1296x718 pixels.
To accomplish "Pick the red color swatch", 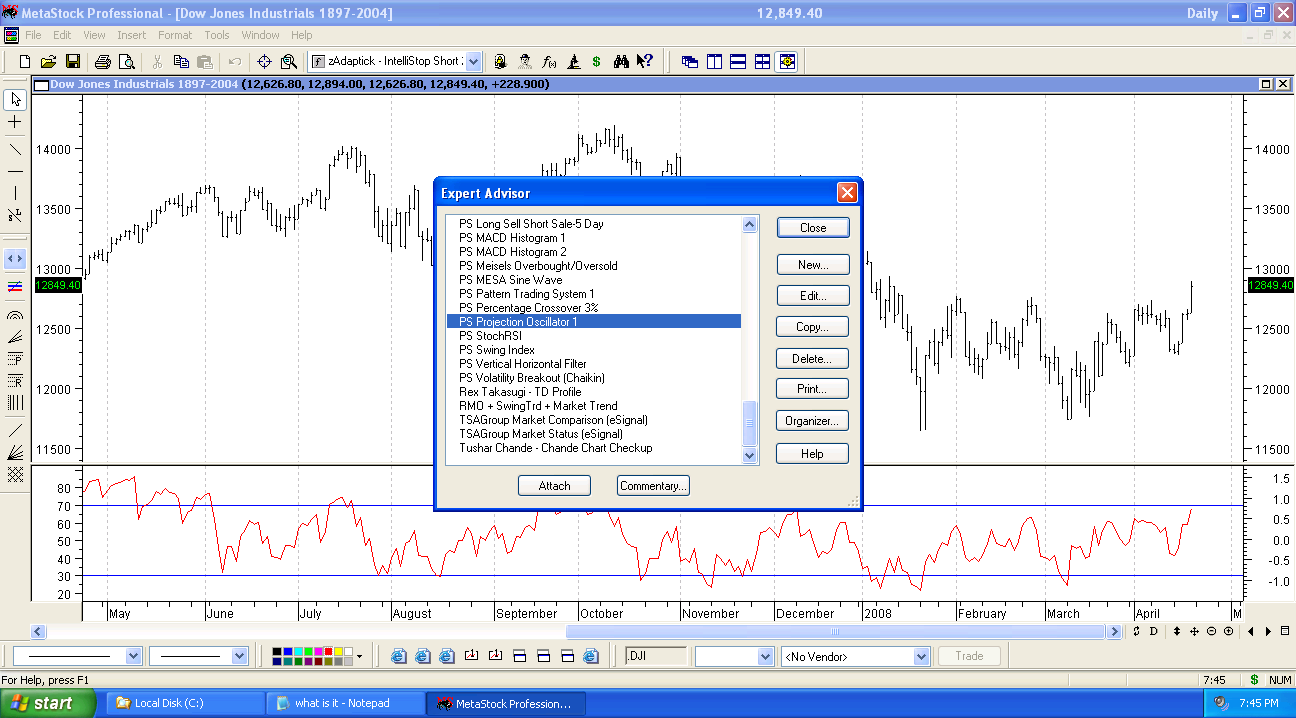I will point(327,652).
